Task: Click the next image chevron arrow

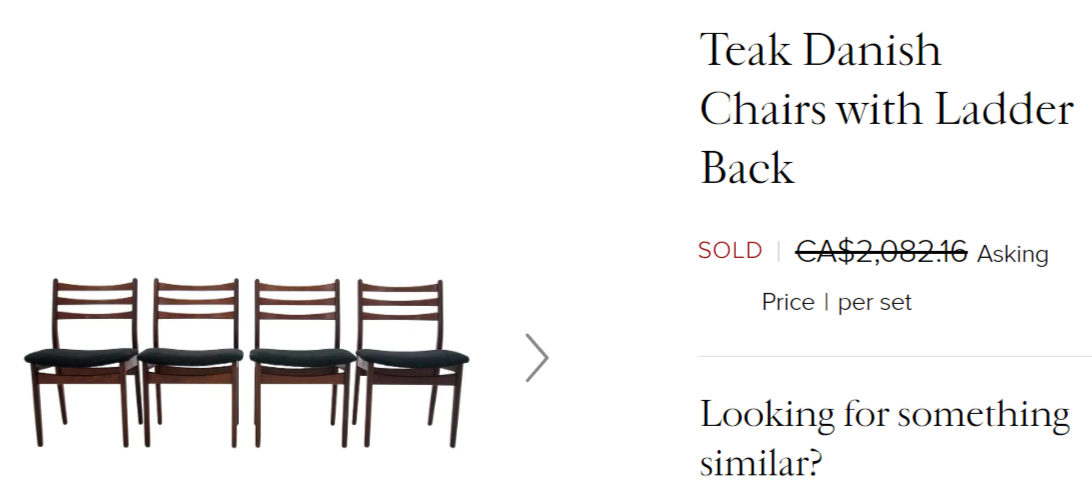Action: tap(537, 357)
